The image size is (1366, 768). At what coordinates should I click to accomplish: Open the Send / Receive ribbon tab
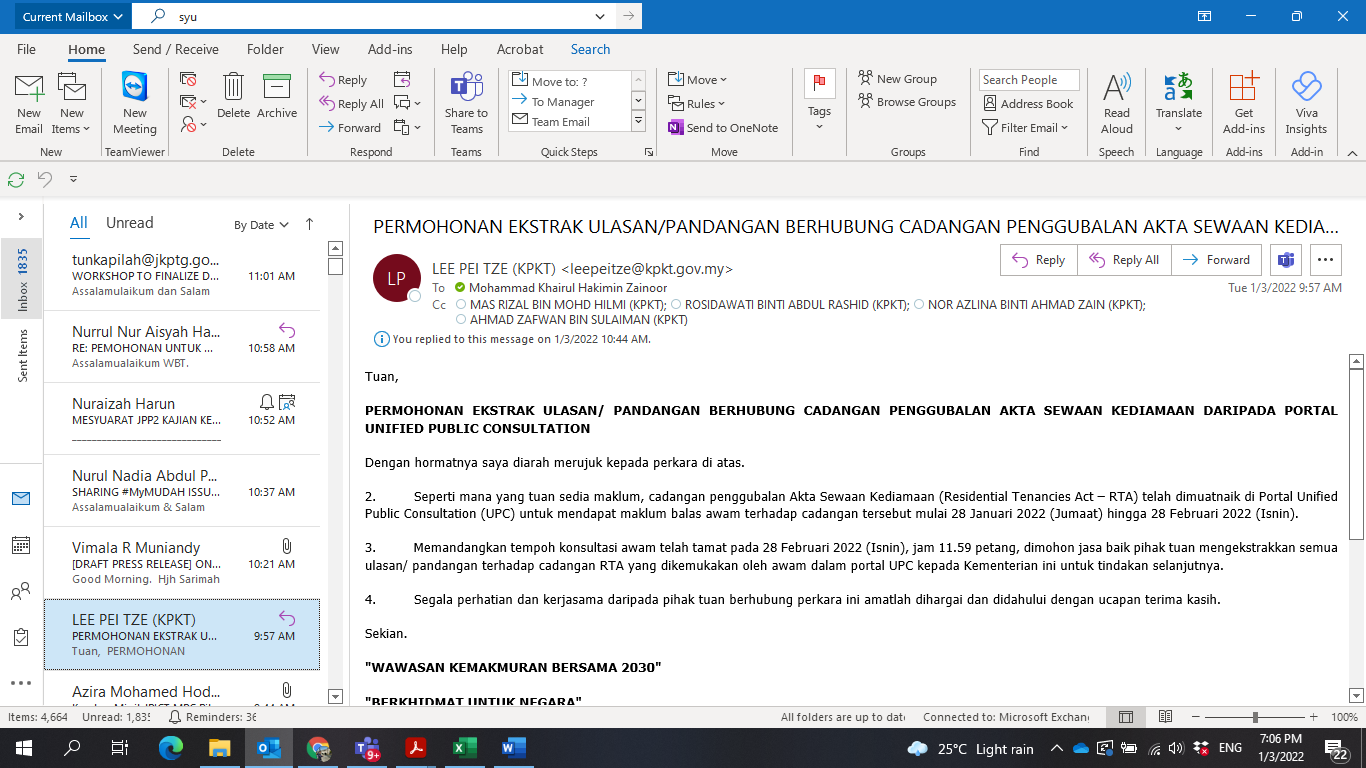[175, 49]
